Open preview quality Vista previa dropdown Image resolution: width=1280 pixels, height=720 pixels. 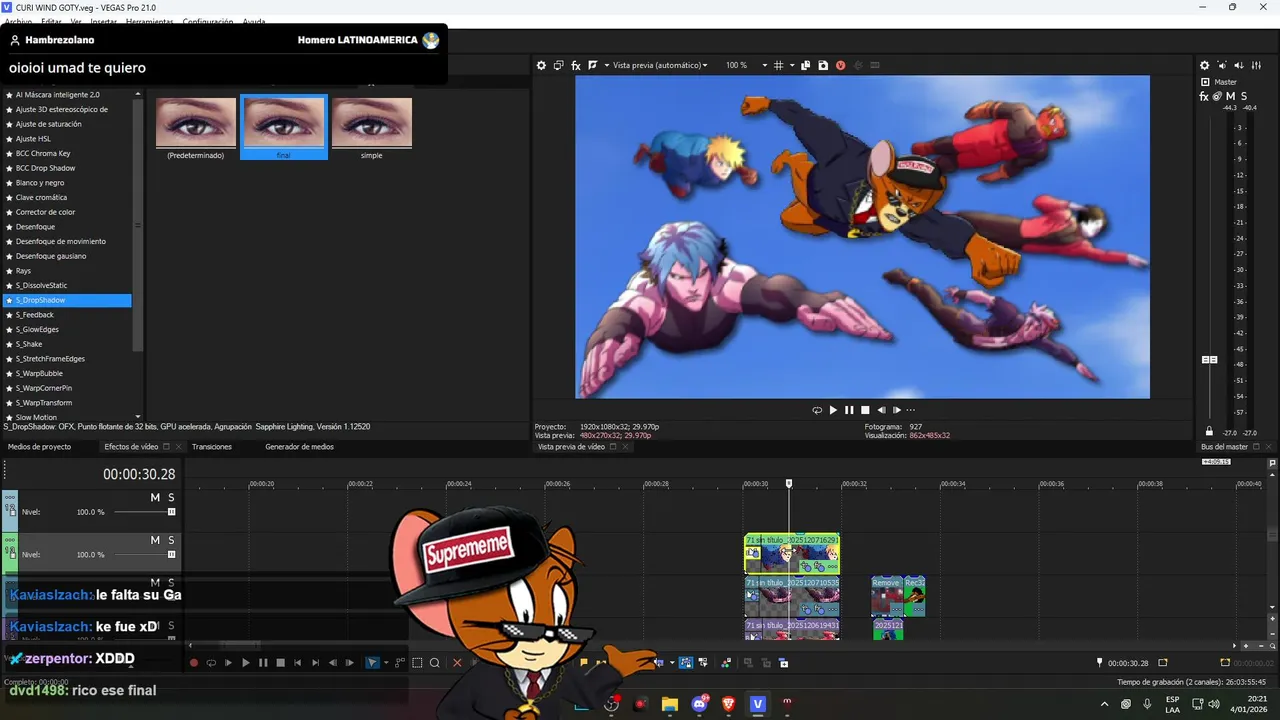pos(661,65)
